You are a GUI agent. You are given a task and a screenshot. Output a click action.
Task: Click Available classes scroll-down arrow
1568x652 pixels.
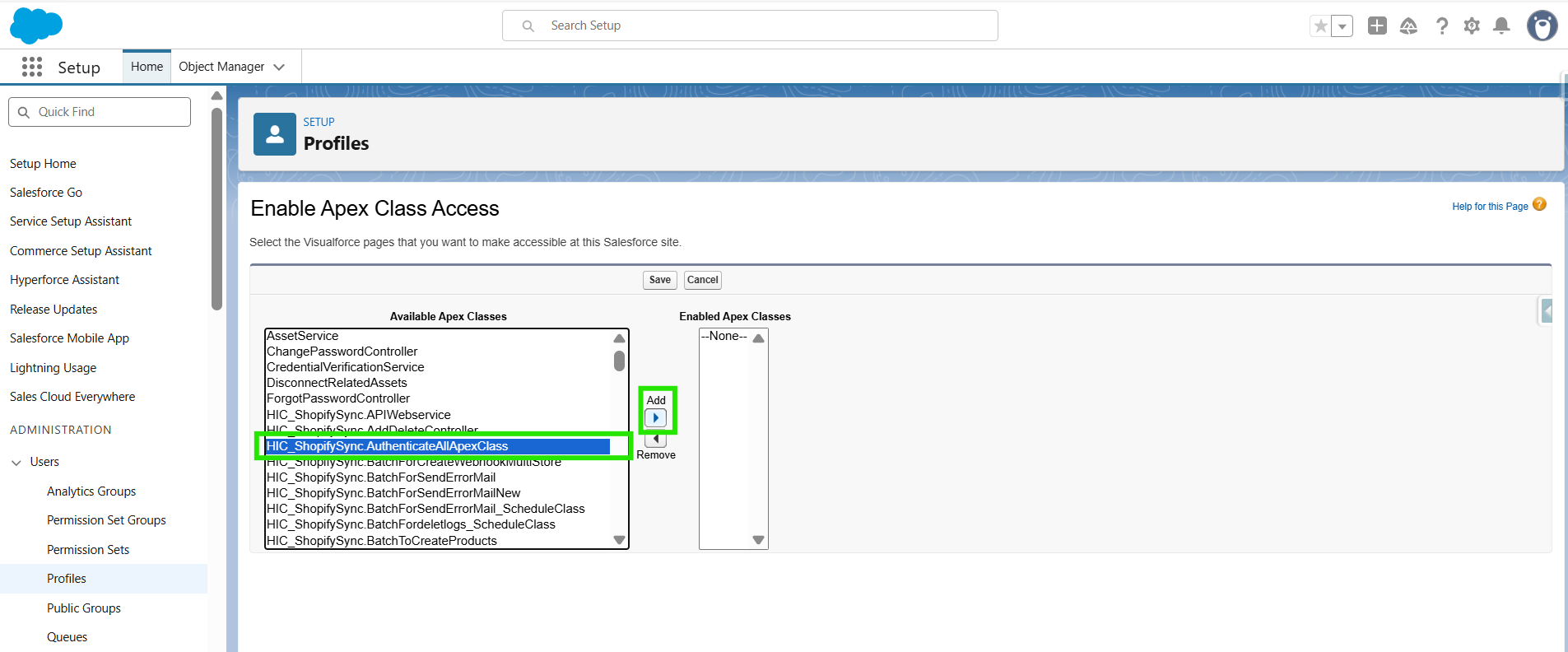click(x=619, y=540)
